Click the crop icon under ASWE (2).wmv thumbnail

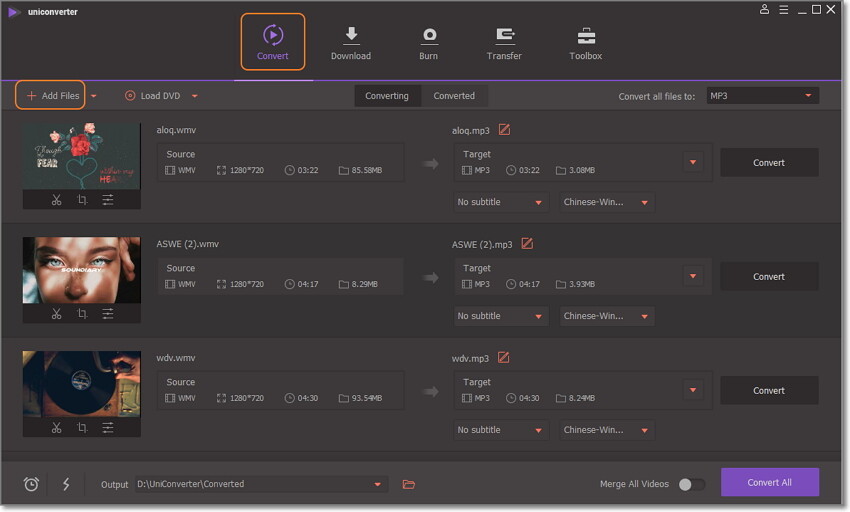click(82, 314)
